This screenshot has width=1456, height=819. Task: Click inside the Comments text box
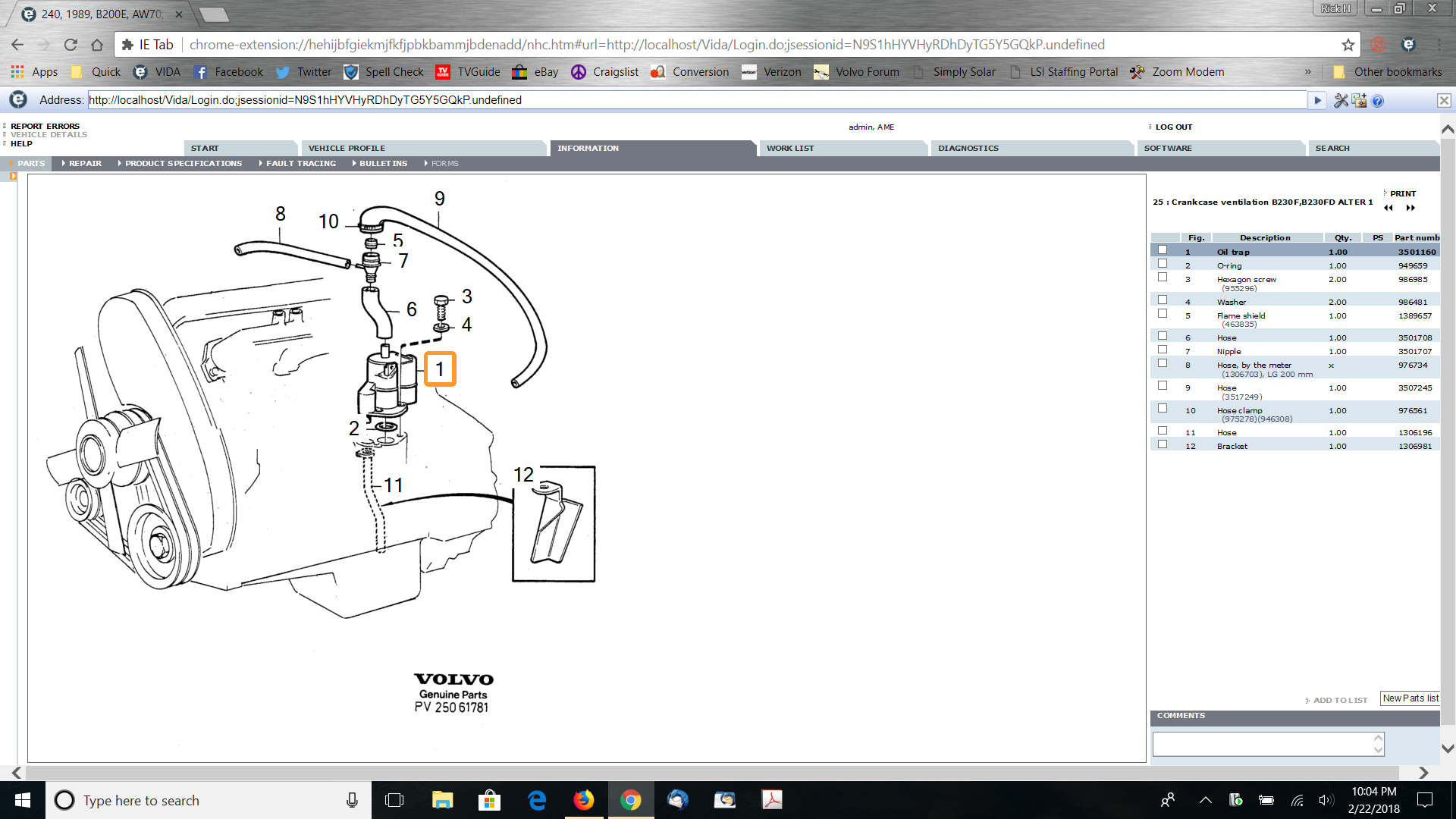(x=1263, y=744)
